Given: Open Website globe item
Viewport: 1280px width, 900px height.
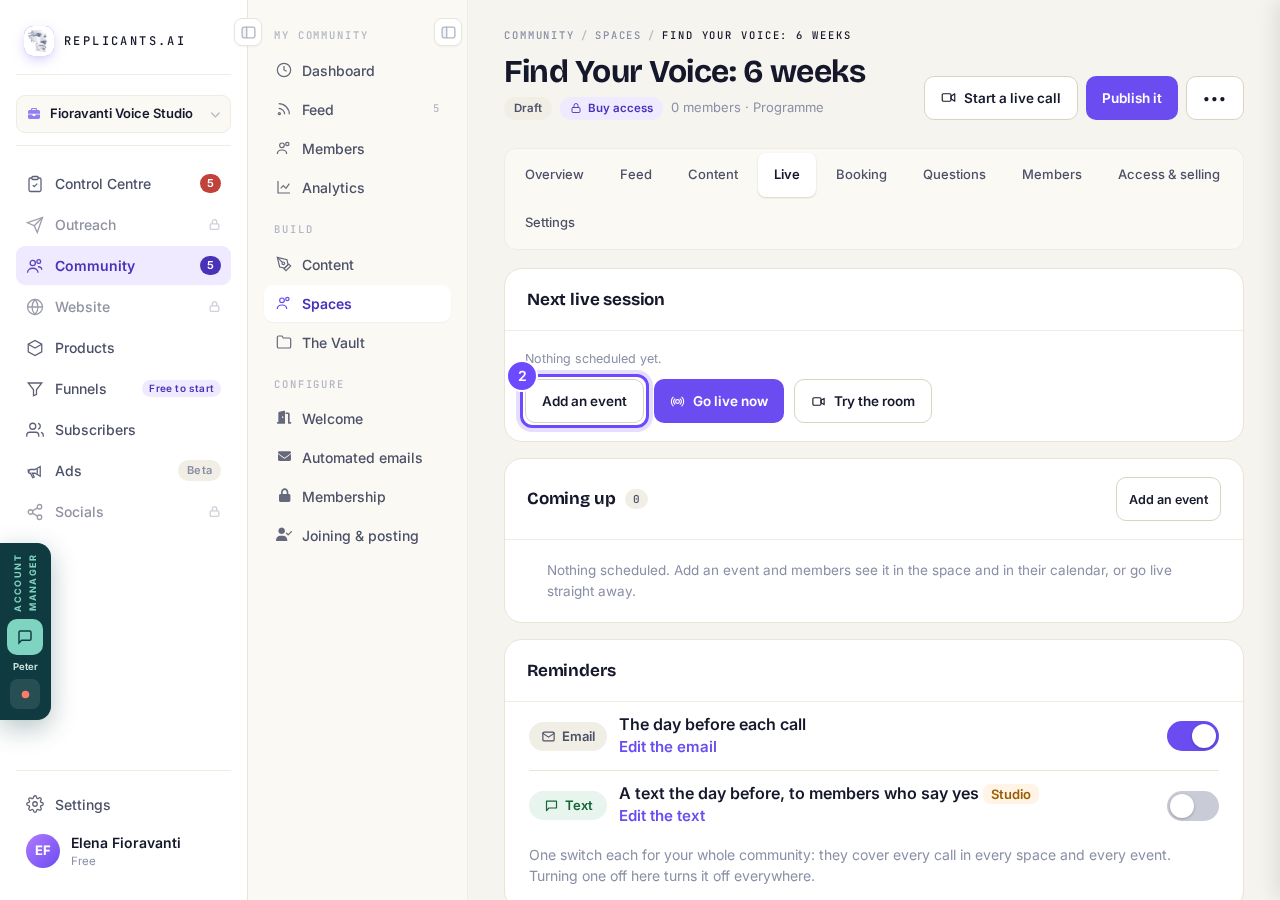Looking at the screenshot, I should (123, 307).
